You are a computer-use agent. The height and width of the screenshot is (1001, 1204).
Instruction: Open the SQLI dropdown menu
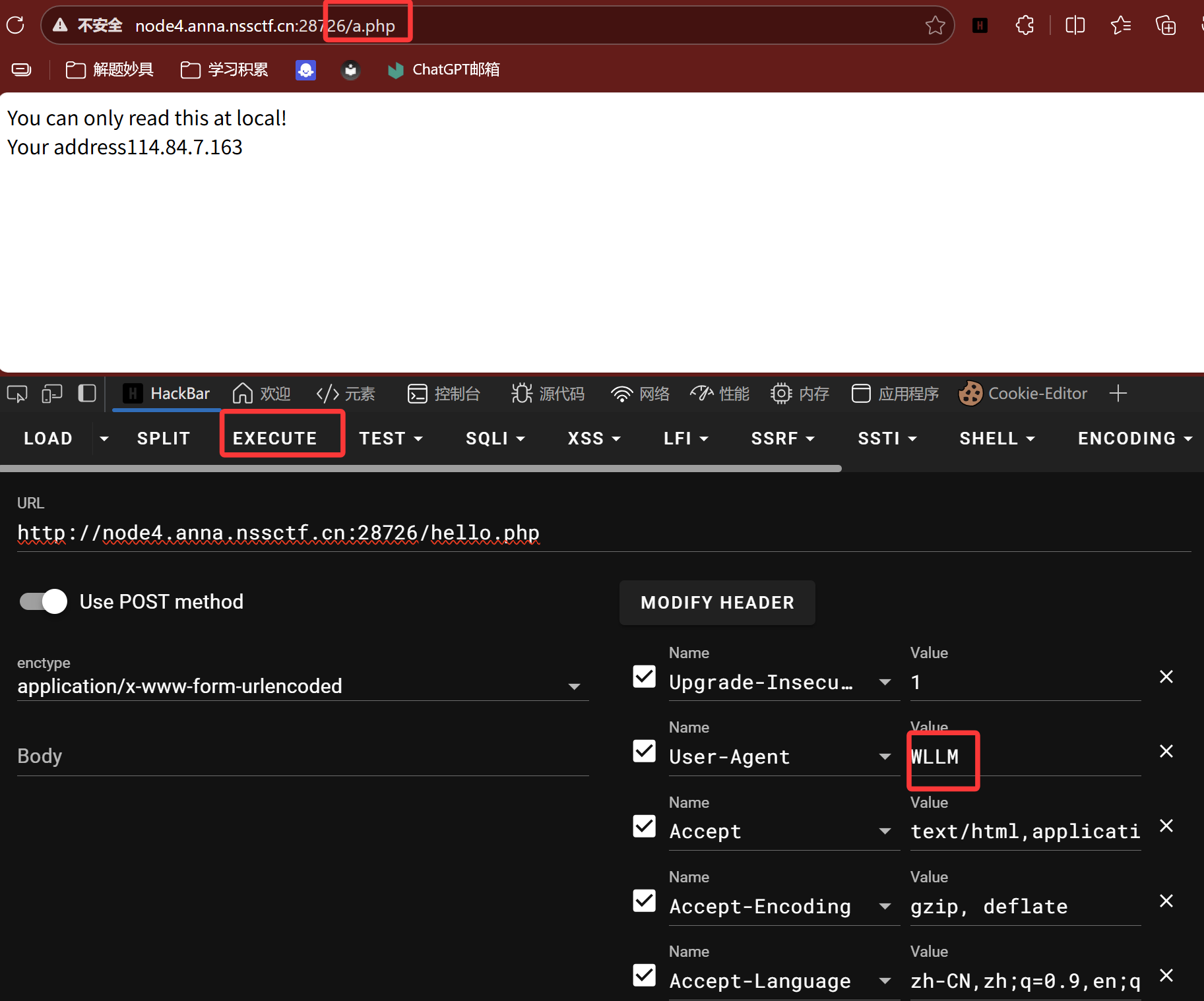(495, 439)
